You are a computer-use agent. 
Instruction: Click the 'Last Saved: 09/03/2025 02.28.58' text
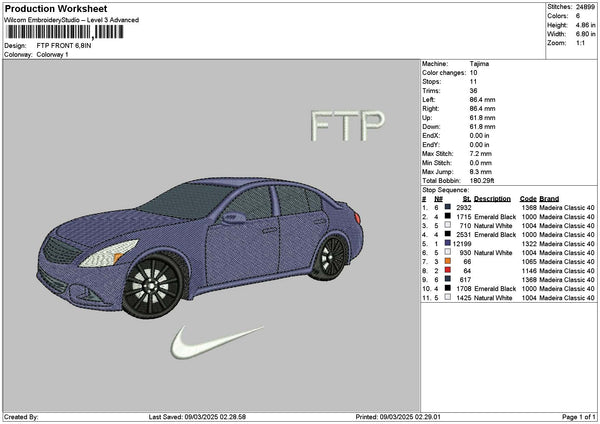197,417
